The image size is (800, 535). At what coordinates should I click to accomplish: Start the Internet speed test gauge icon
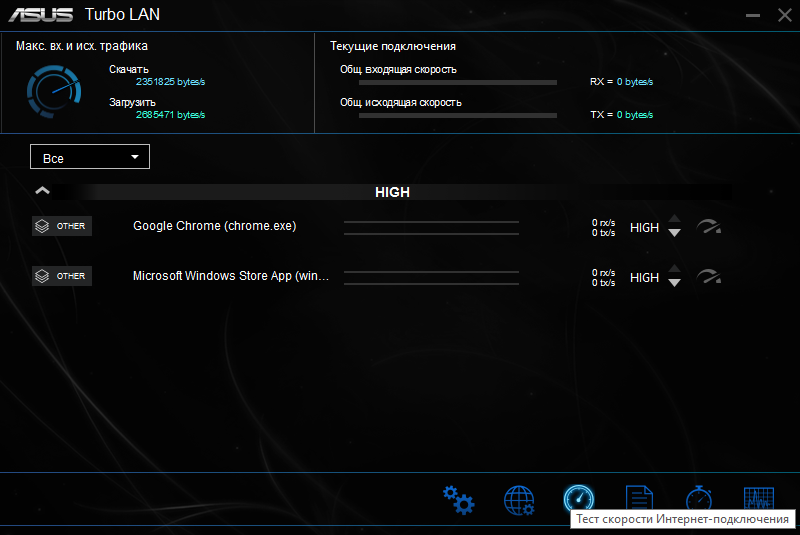[x=579, y=498]
